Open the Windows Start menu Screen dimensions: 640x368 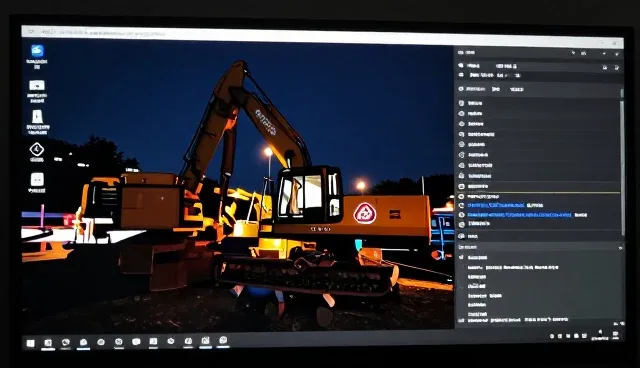pos(31,343)
